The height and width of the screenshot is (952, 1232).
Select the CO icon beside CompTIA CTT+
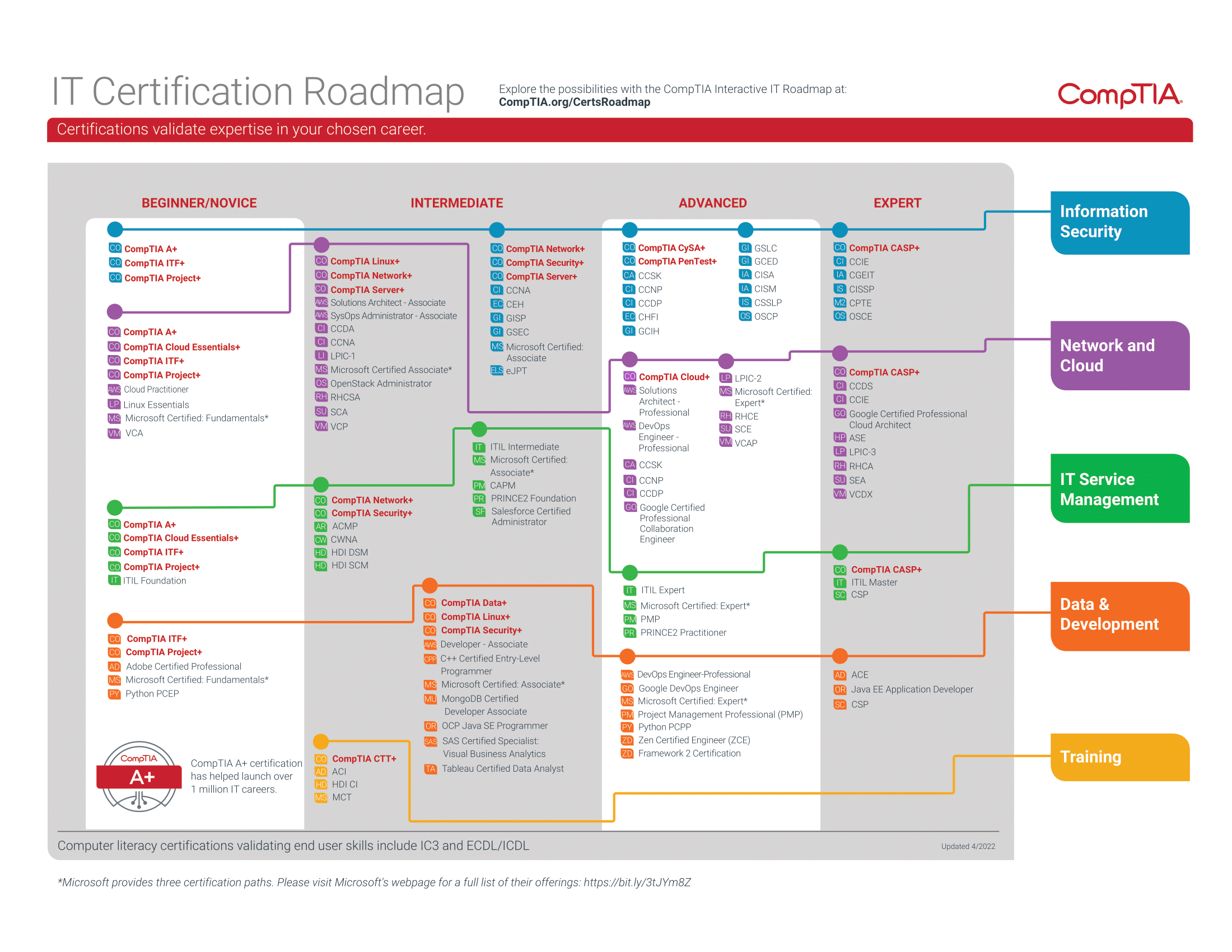coord(321,759)
